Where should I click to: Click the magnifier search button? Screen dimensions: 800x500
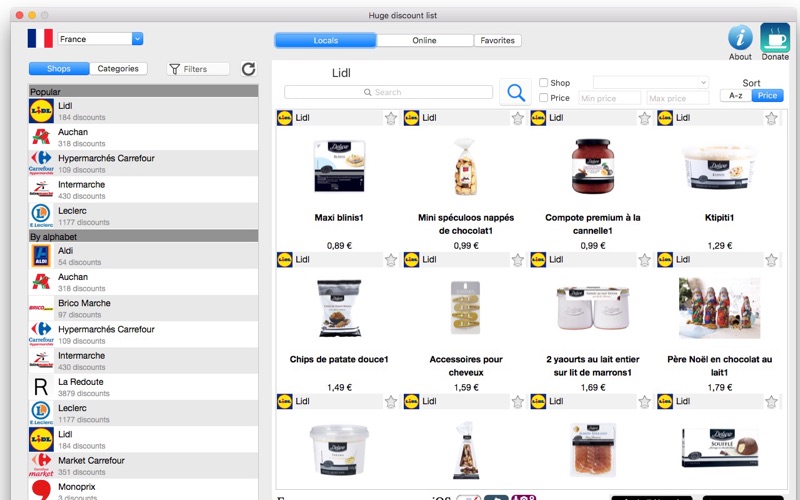[515, 92]
